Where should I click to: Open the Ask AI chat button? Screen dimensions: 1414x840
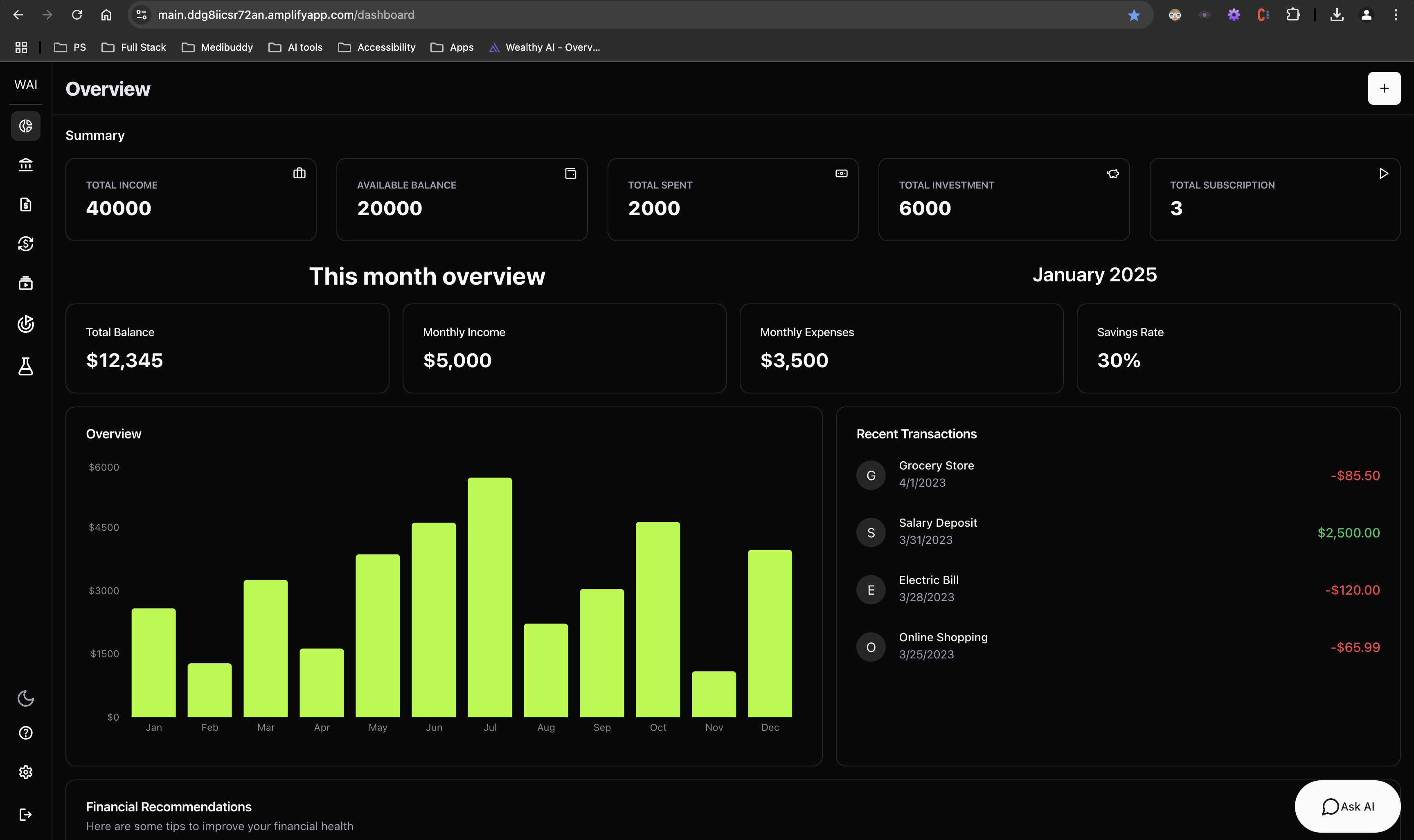pyautogui.click(x=1347, y=806)
